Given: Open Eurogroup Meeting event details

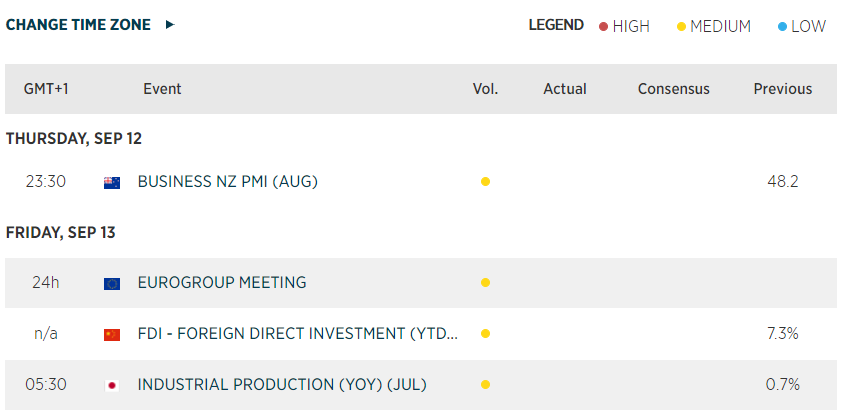Looking at the screenshot, I should pos(221,283).
